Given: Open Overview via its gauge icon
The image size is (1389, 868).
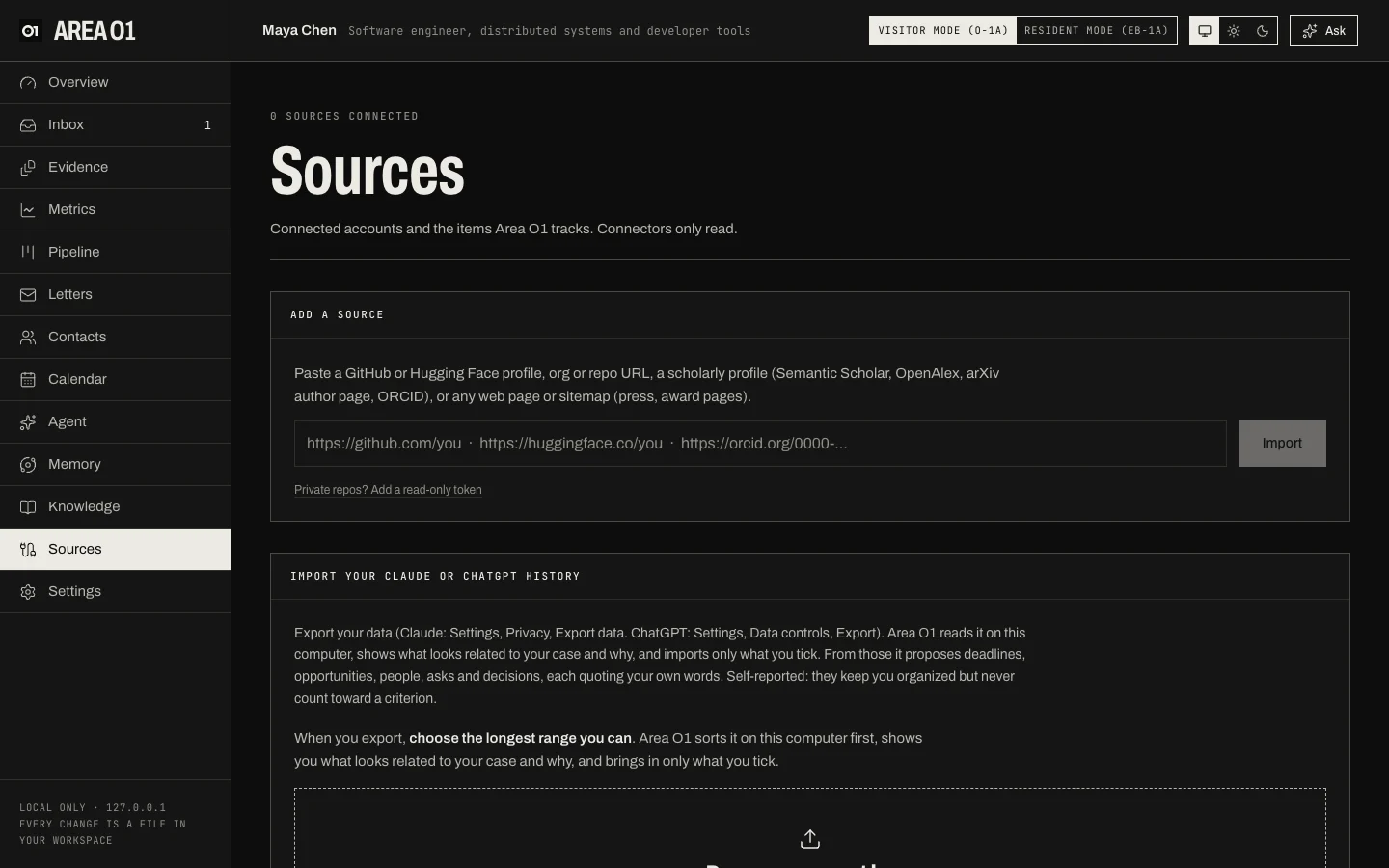Looking at the screenshot, I should coord(28,83).
